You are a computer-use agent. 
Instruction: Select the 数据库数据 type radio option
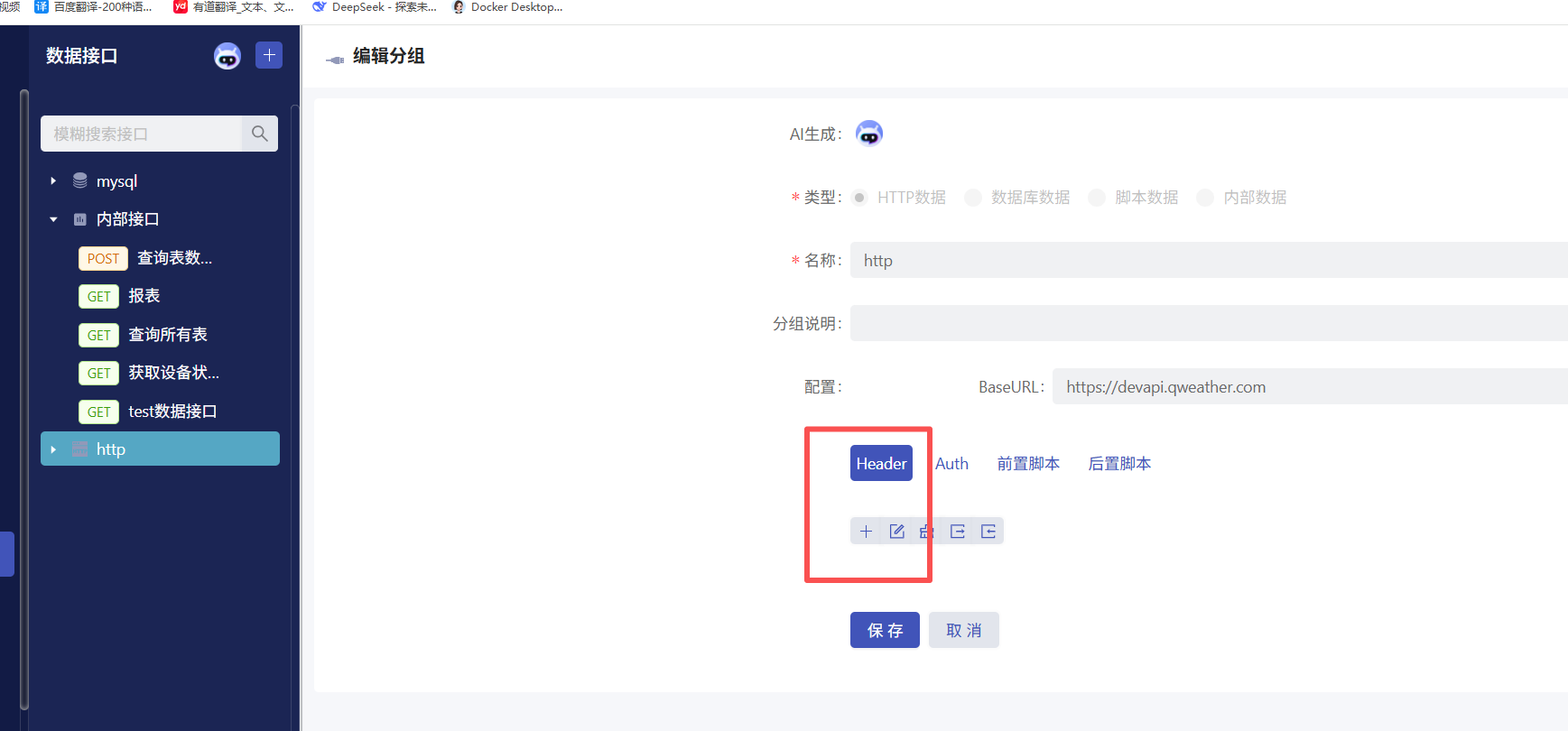tap(973, 198)
